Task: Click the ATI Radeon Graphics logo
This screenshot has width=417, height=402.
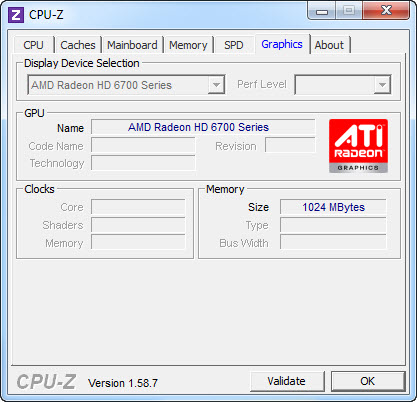Action: [358, 146]
